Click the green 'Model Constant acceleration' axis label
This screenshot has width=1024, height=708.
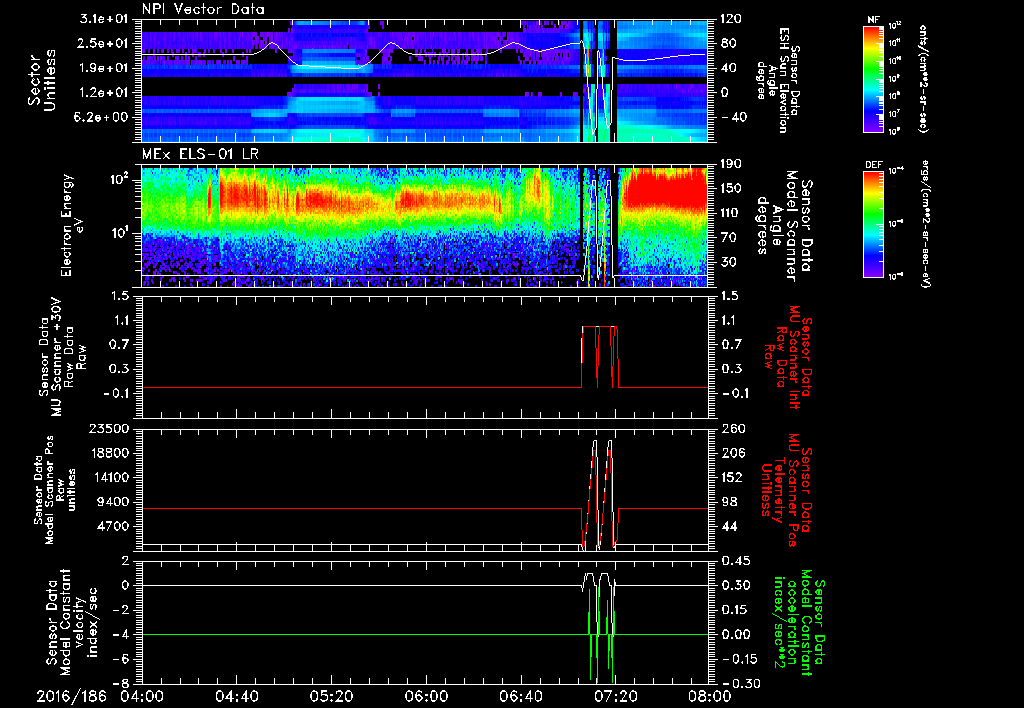pyautogui.click(x=798, y=623)
